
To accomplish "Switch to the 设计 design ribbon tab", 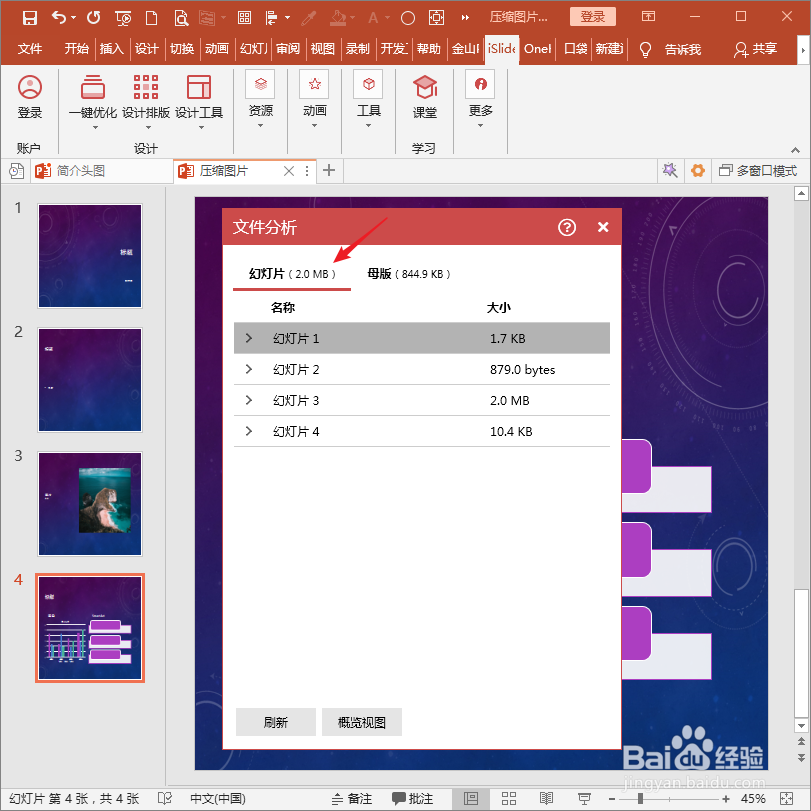I will (x=147, y=49).
